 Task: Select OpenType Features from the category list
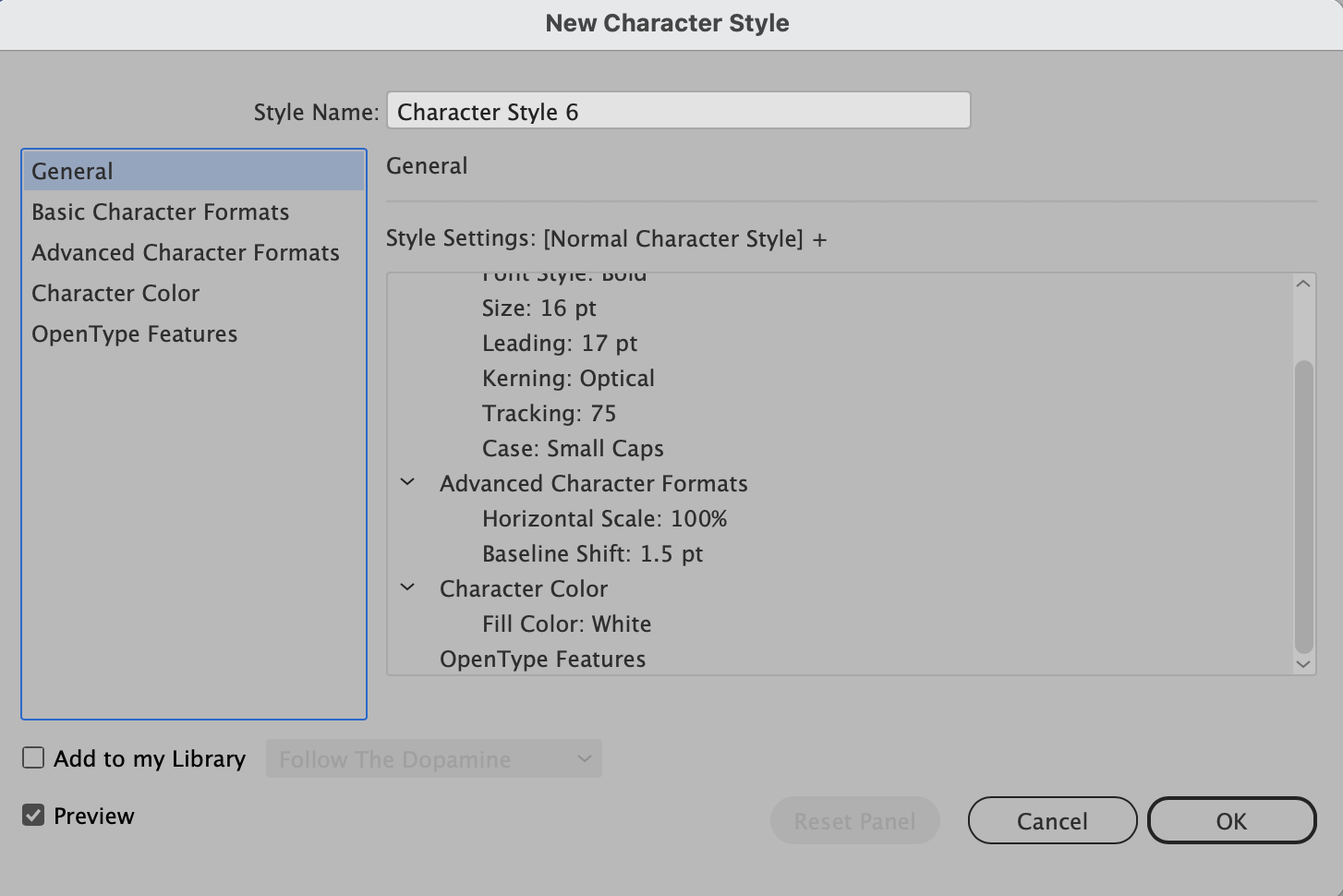click(134, 333)
